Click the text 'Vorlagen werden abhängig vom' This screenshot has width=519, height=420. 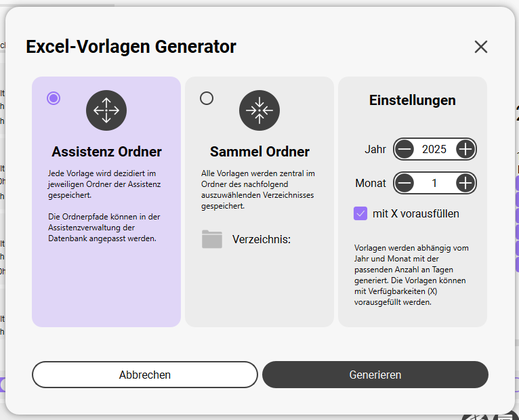[411, 248]
